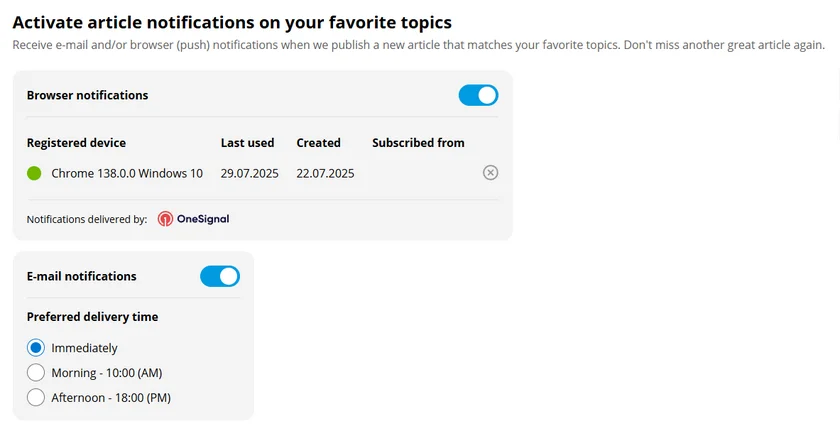Click the Last used column header
The image size is (840, 434).
point(247,143)
